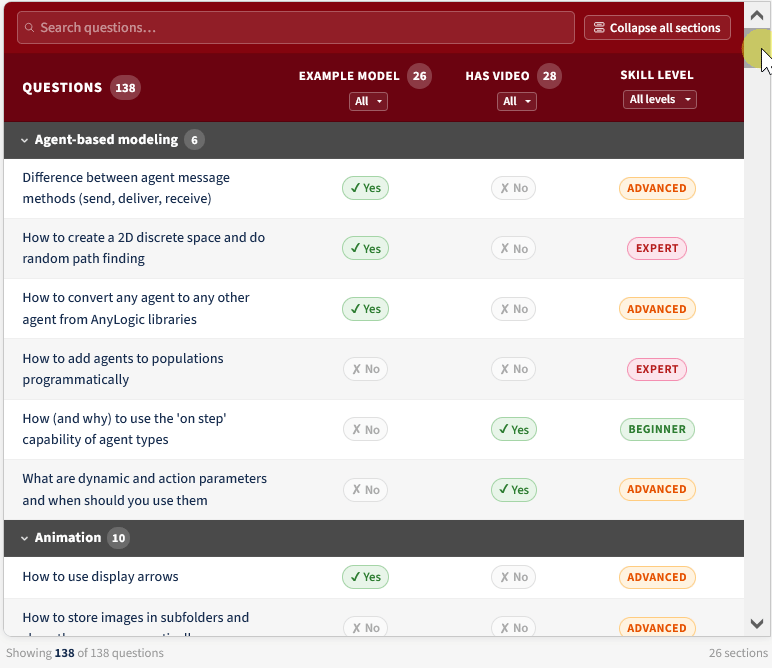Click the Example Model count badge 26
Screen dimensions: 772x668
(419, 76)
